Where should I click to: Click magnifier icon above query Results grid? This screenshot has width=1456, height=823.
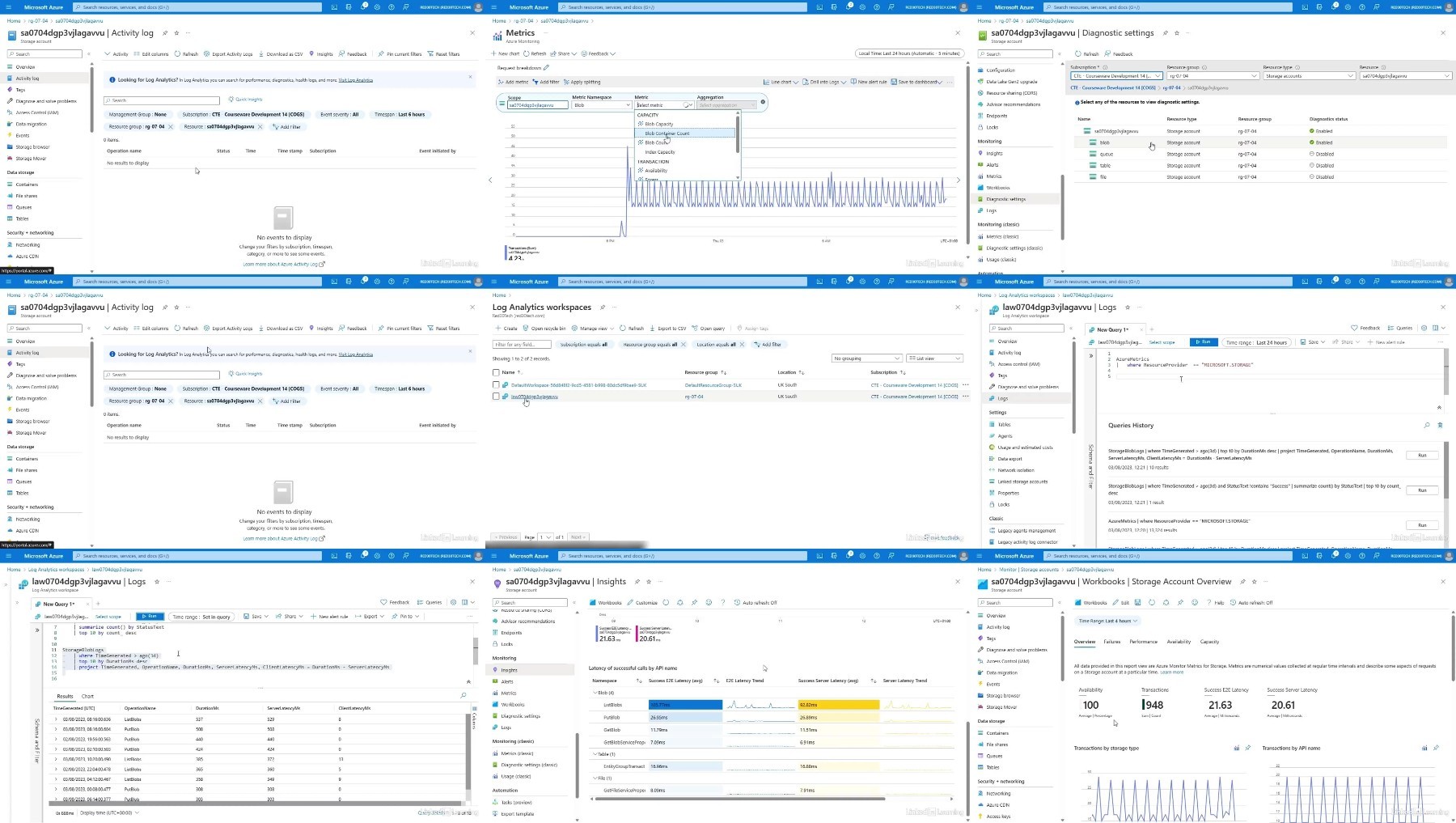[x=463, y=696]
